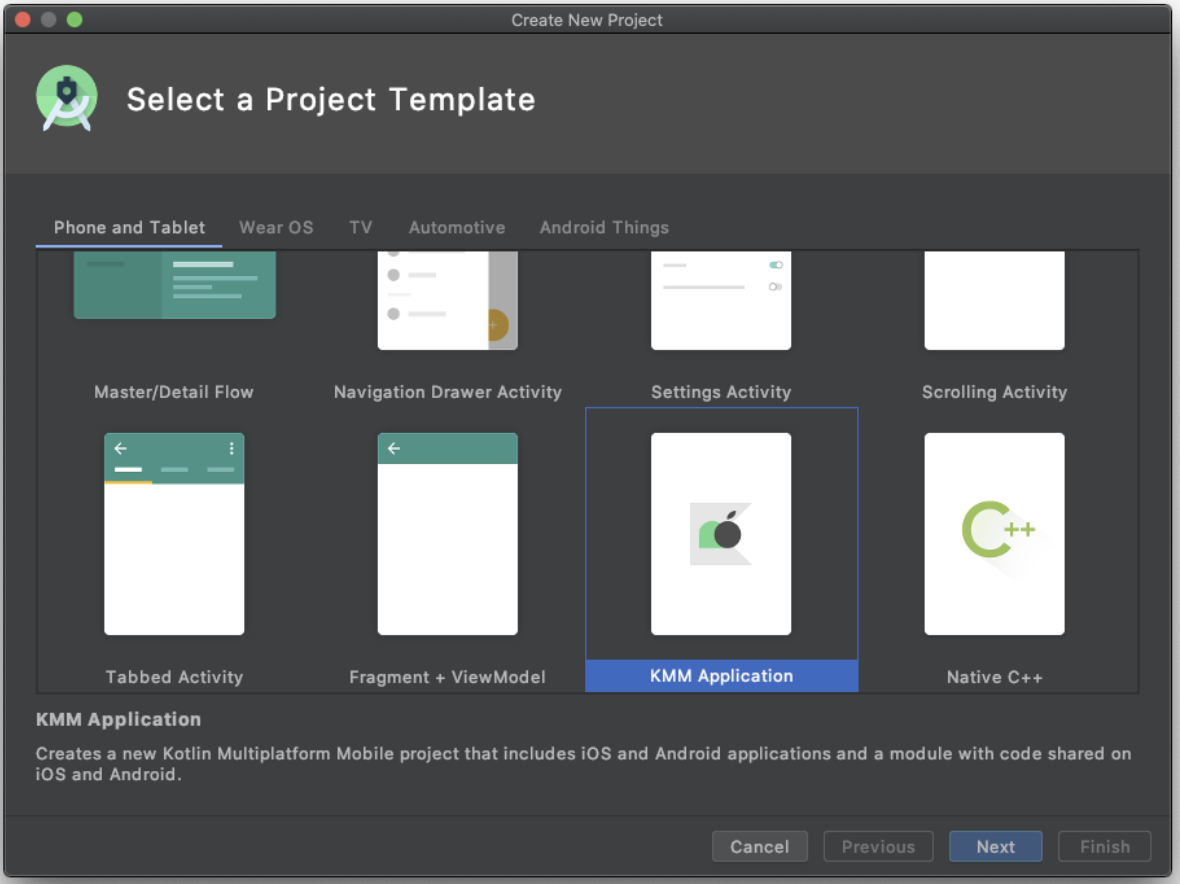Click the 'Native C++' label
Viewport: 1180px width, 884px height.
pyautogui.click(x=995, y=677)
